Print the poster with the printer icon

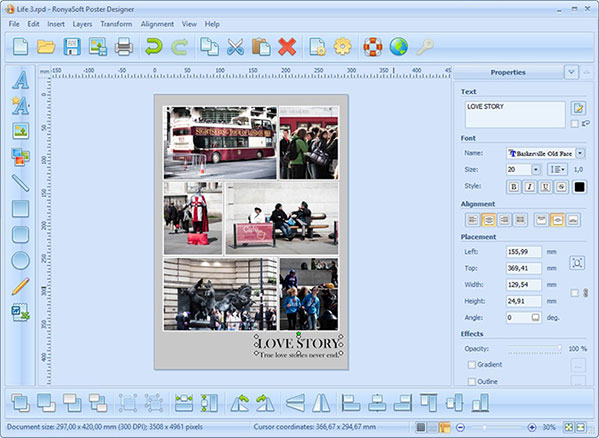click(124, 47)
